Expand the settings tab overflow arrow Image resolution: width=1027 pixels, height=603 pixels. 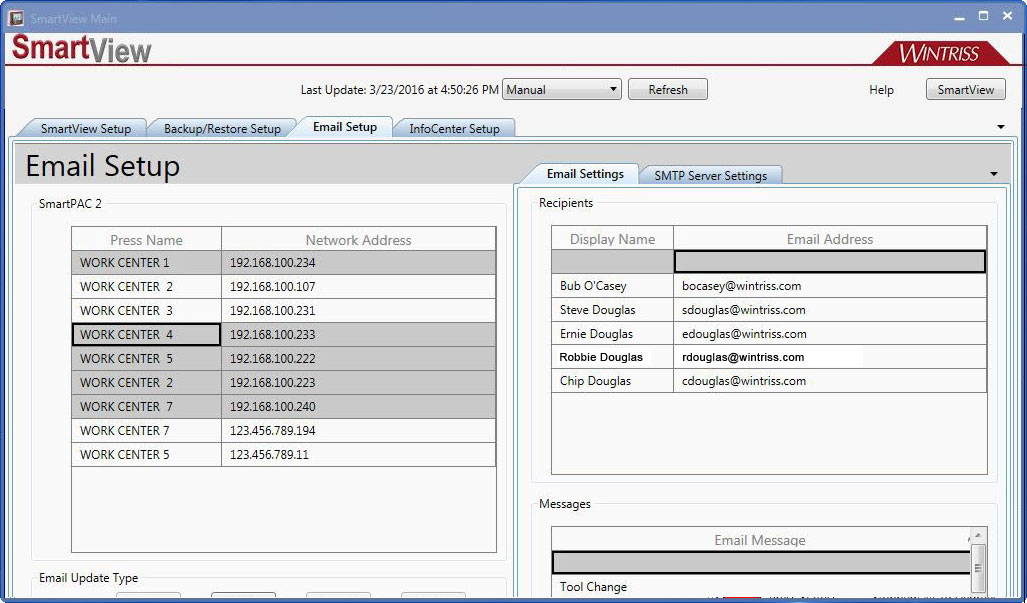994,174
